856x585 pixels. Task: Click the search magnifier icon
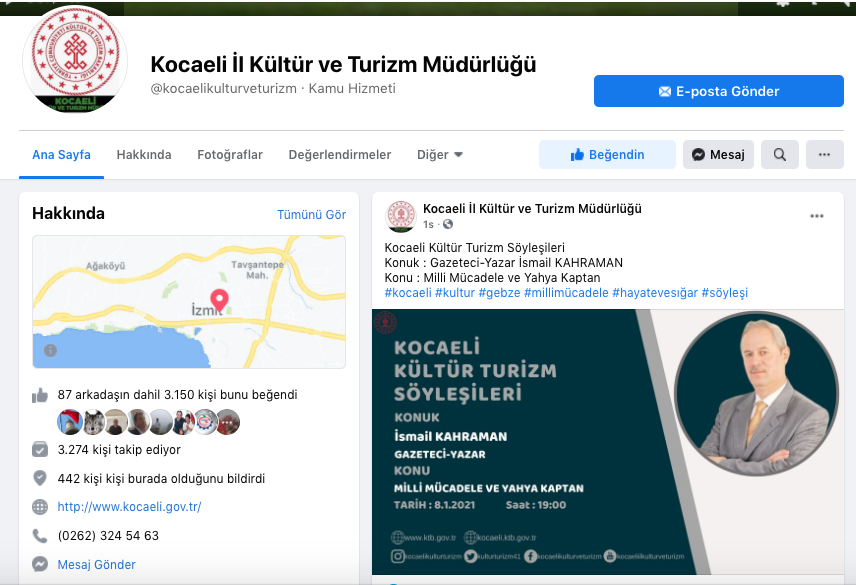[x=780, y=155]
